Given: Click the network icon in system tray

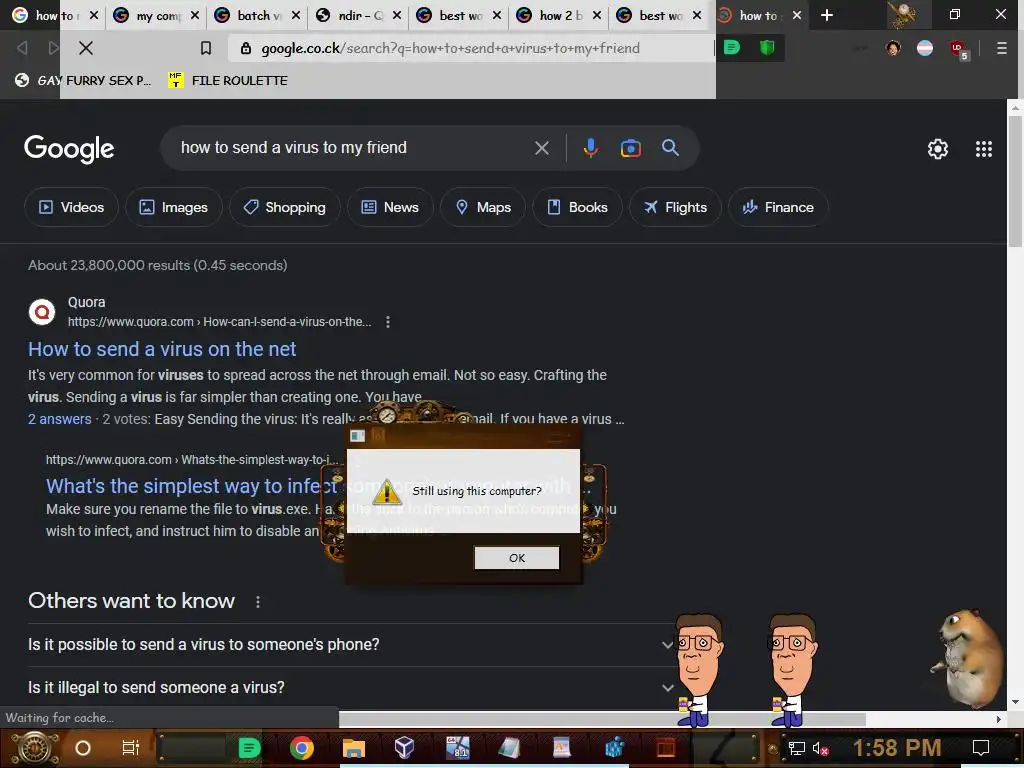Looking at the screenshot, I should [x=796, y=748].
